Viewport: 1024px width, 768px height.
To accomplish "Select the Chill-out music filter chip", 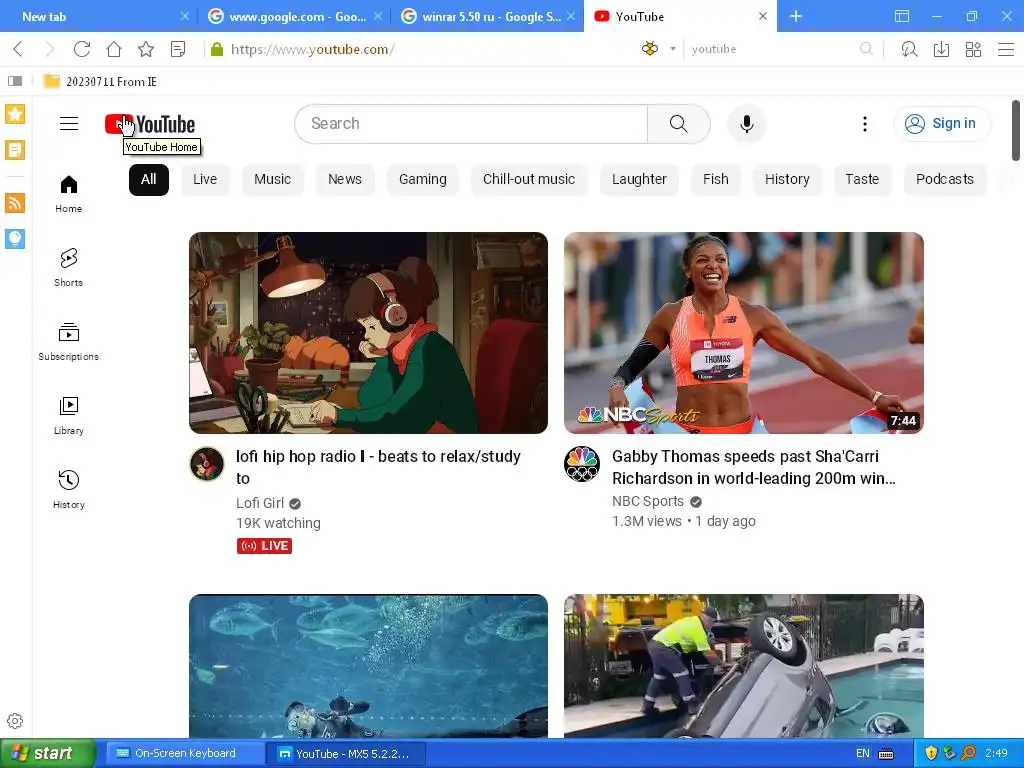I will [x=529, y=180].
